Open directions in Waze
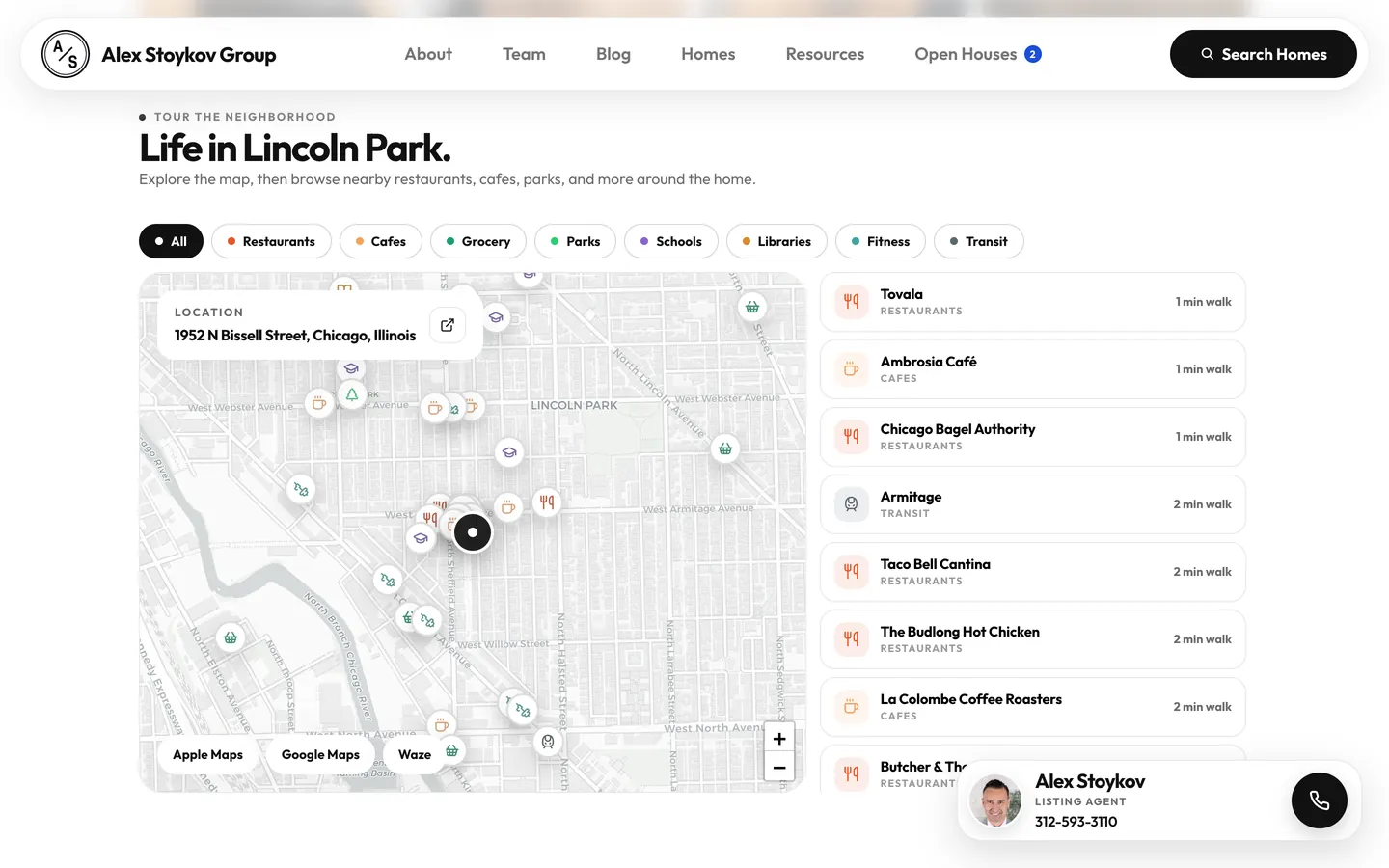This screenshot has width=1389, height=868. click(x=415, y=754)
